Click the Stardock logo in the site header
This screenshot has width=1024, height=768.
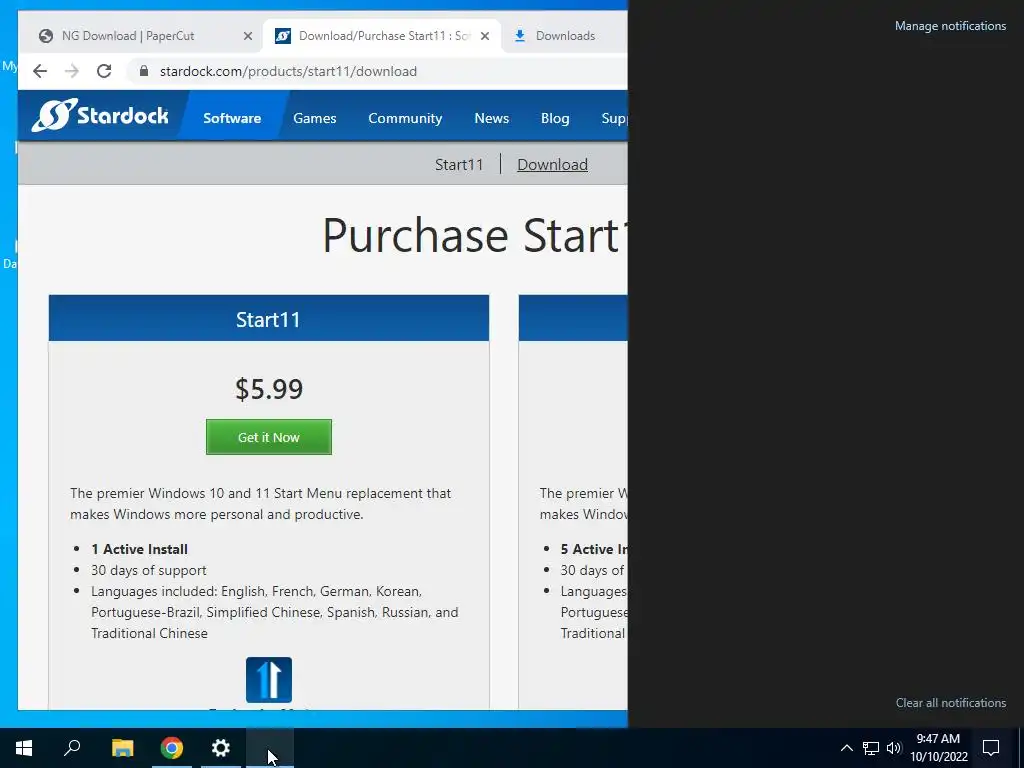point(100,116)
